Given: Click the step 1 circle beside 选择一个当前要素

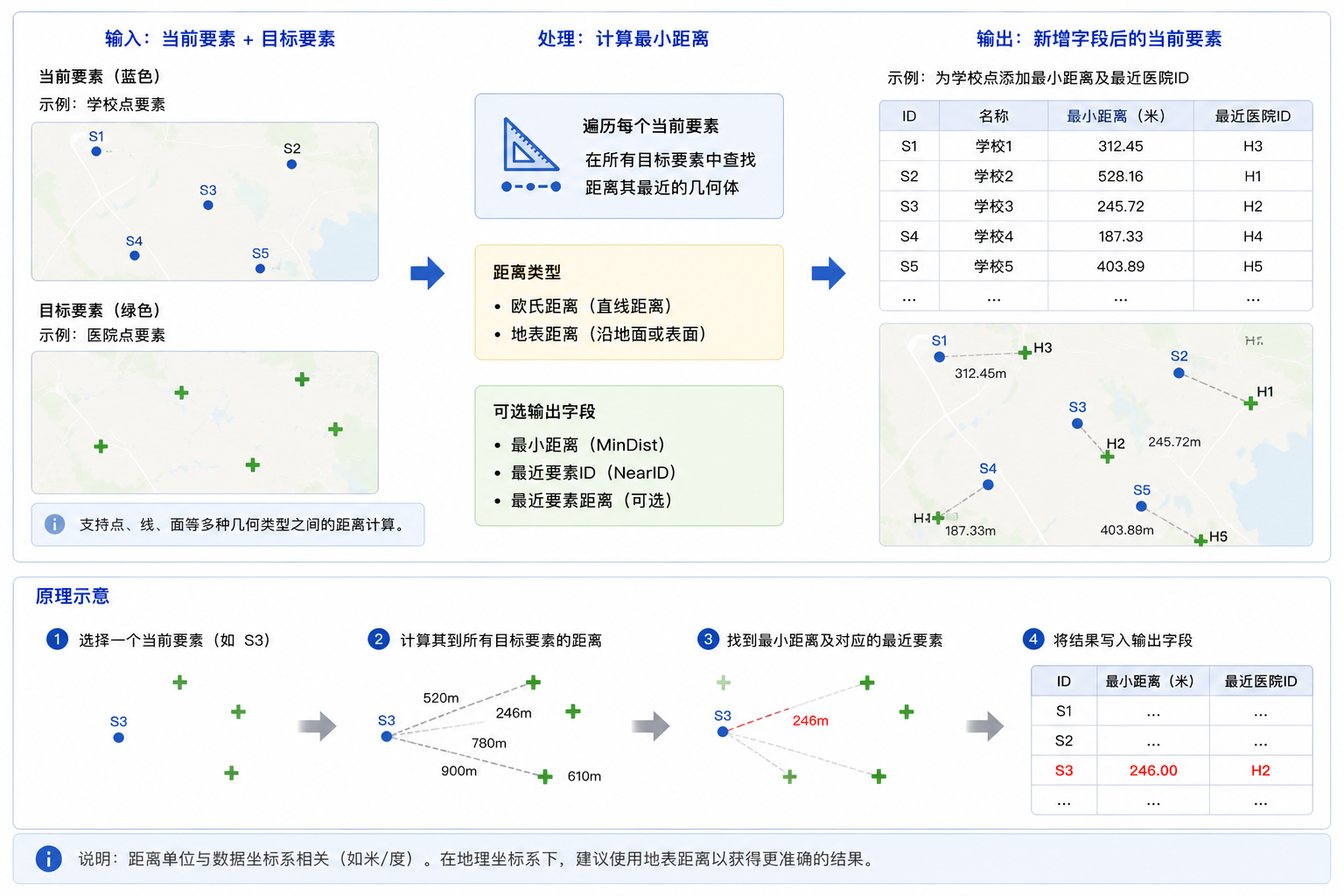Looking at the screenshot, I should point(57,639).
